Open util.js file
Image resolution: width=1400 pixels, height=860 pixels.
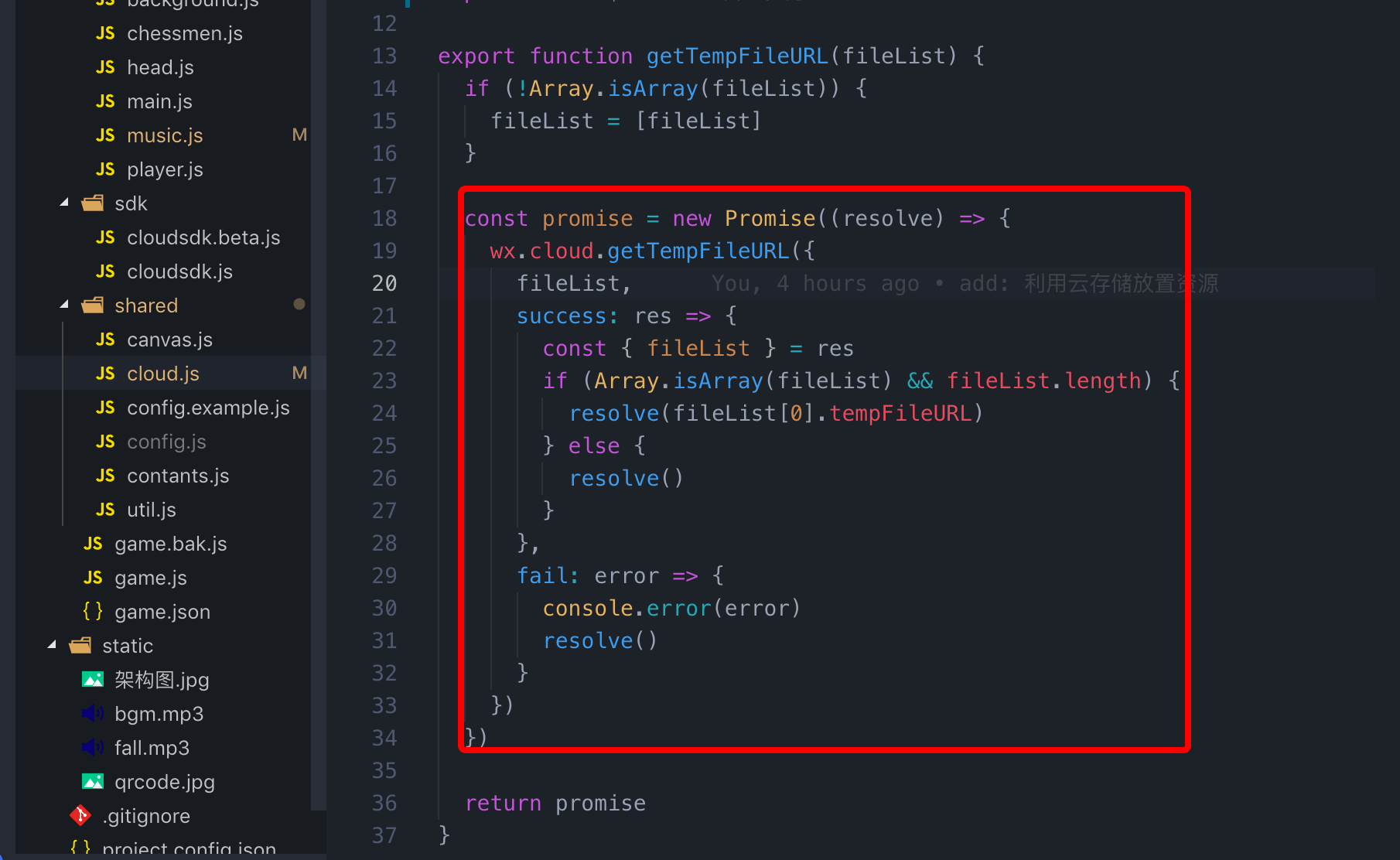pyautogui.click(x=152, y=510)
